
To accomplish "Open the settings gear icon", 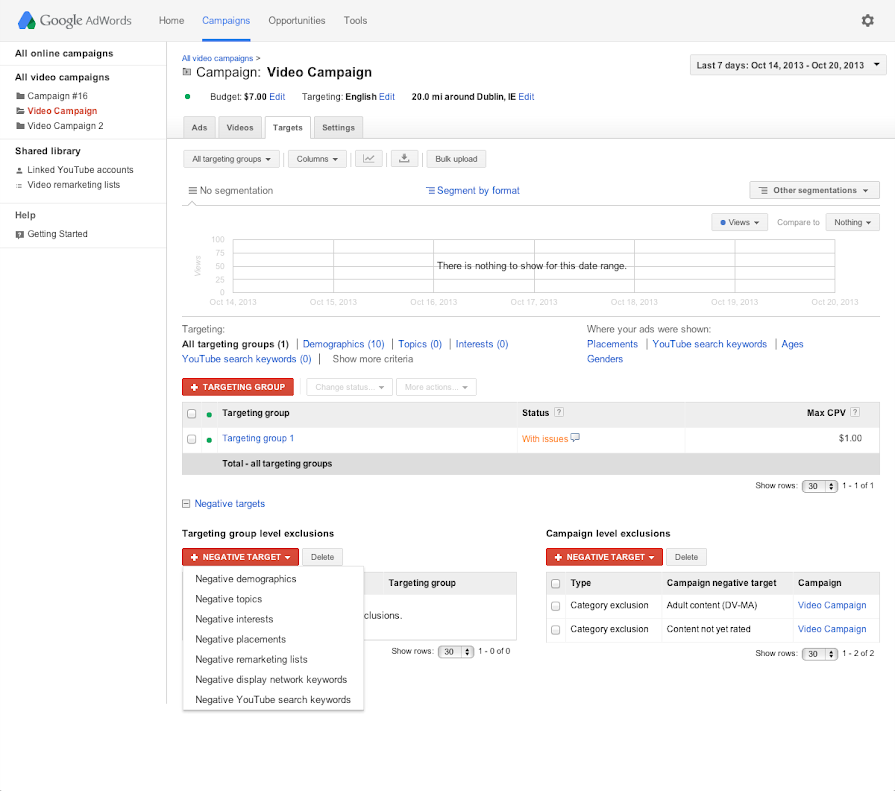I will [867, 21].
